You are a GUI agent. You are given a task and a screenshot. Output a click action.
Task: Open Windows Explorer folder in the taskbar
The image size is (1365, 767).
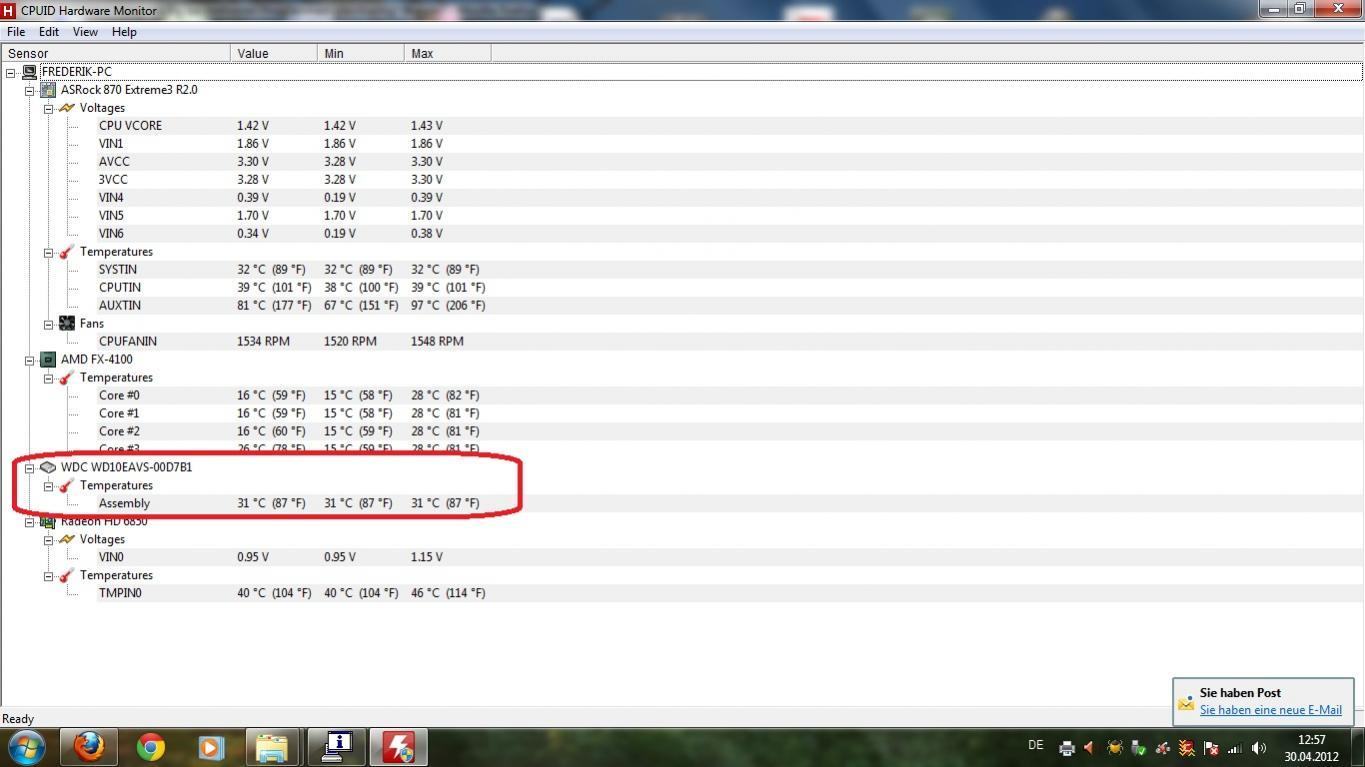(x=272, y=747)
